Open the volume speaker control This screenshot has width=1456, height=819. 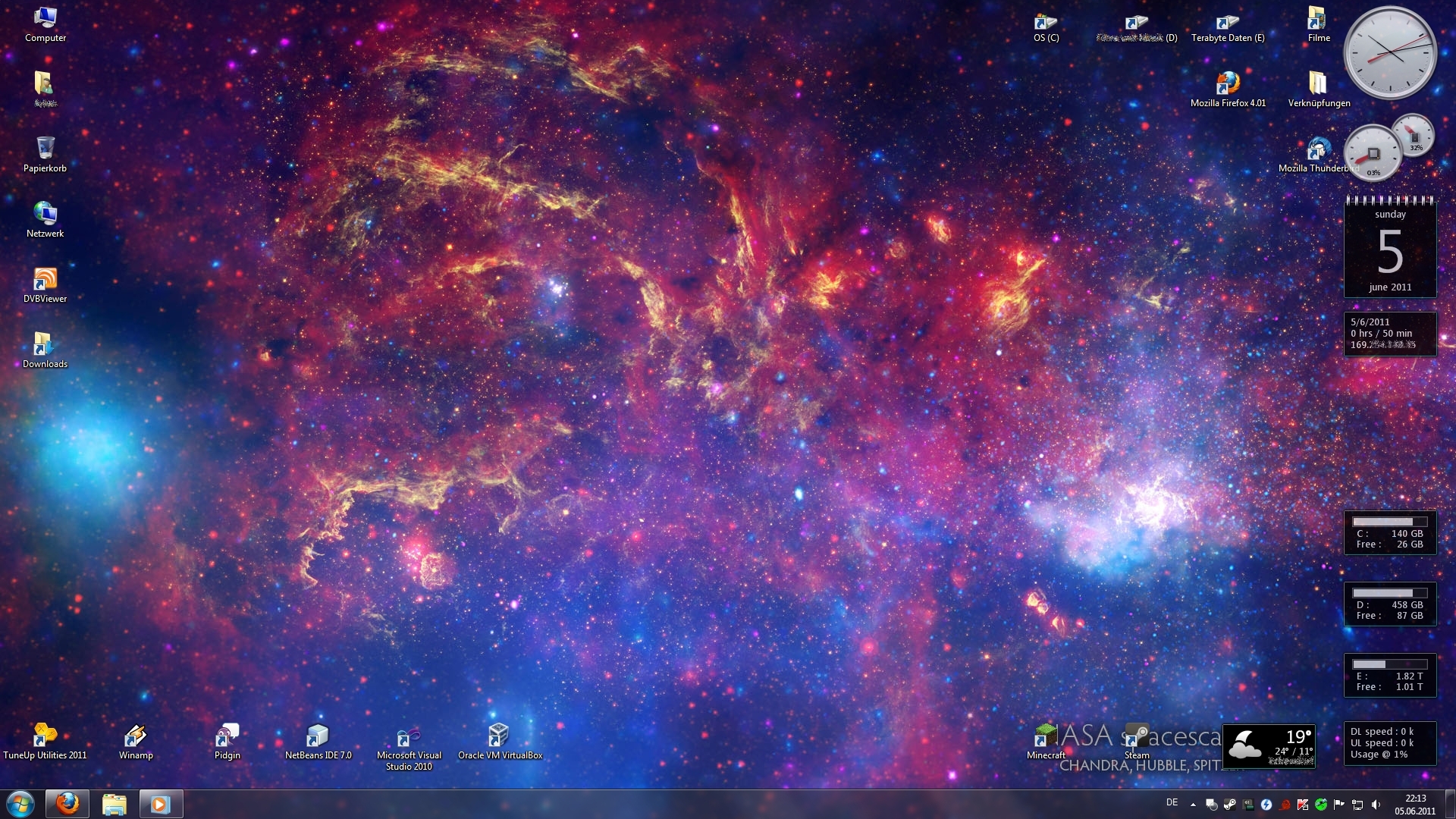pyautogui.click(x=1376, y=805)
